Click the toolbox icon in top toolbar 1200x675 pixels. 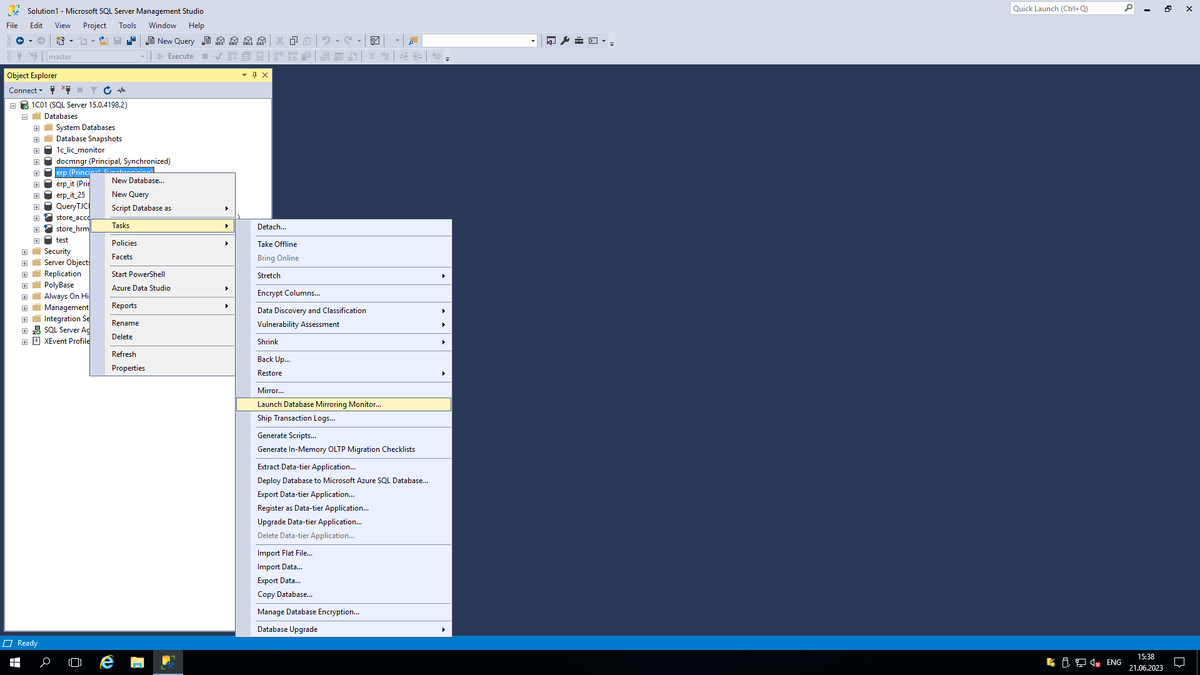[x=579, y=41]
